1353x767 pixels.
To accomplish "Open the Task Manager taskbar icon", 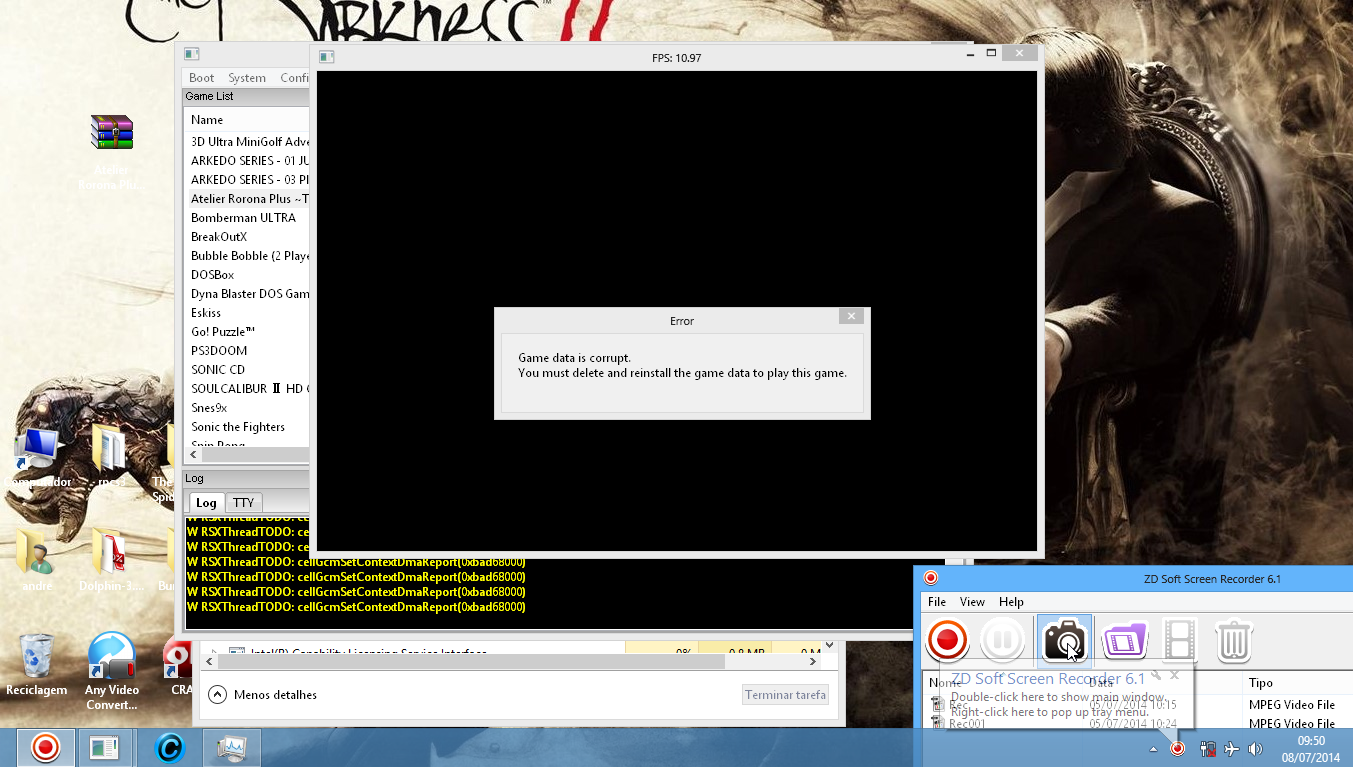I will (232, 747).
